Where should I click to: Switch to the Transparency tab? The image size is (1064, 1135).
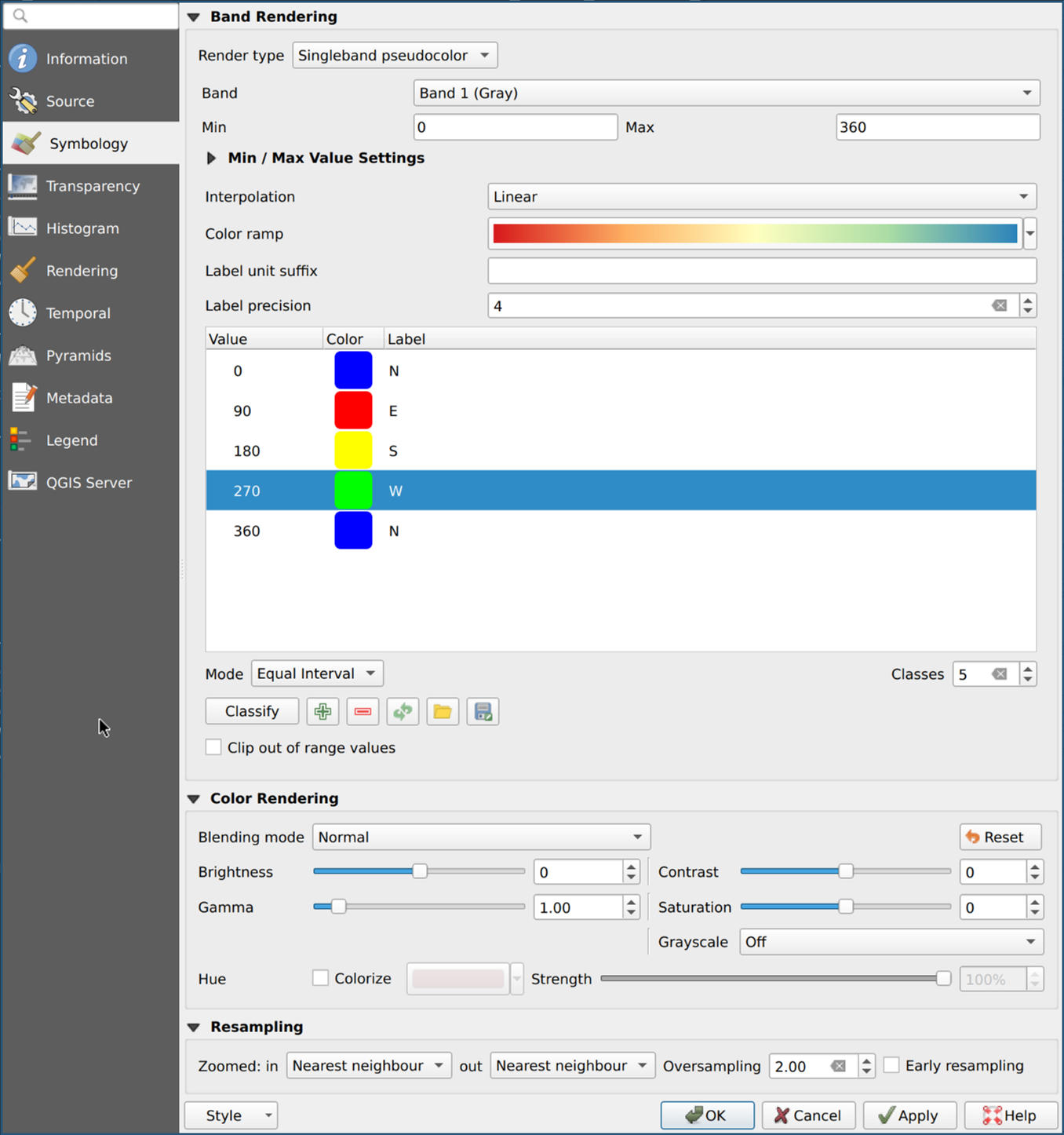pyautogui.click(x=93, y=186)
